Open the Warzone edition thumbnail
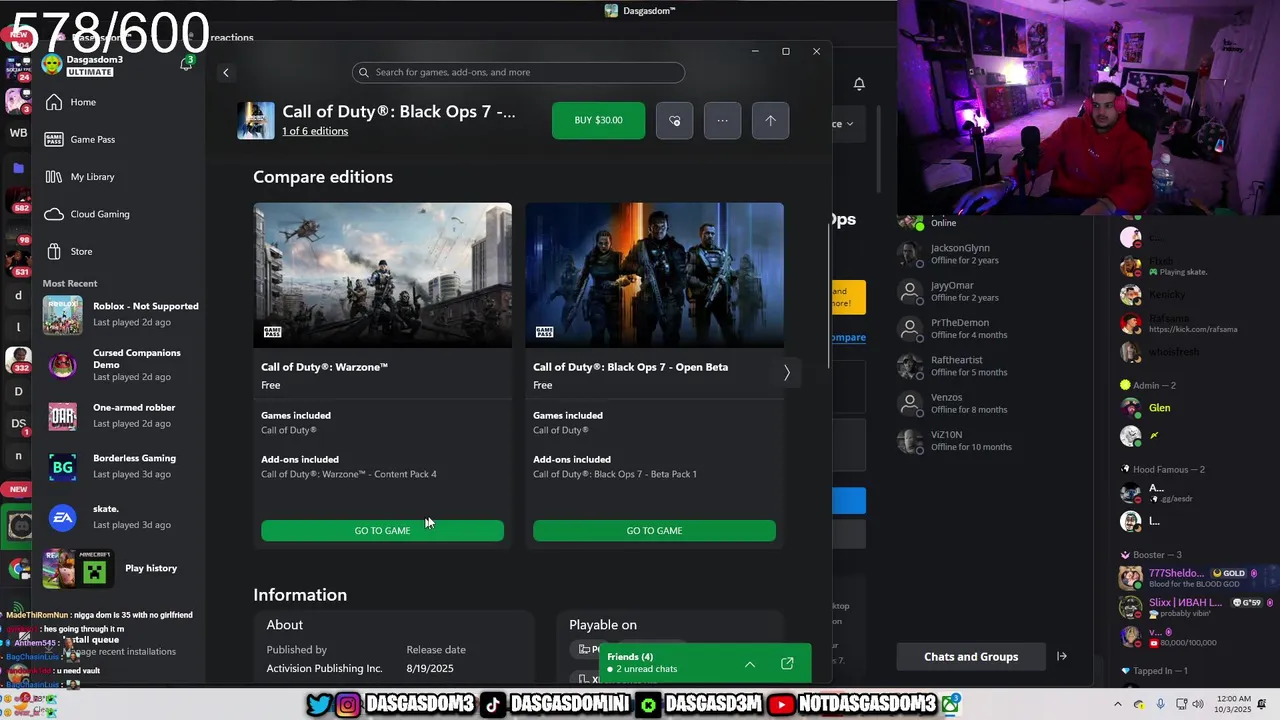Viewport: 1280px width, 720px height. (382, 275)
